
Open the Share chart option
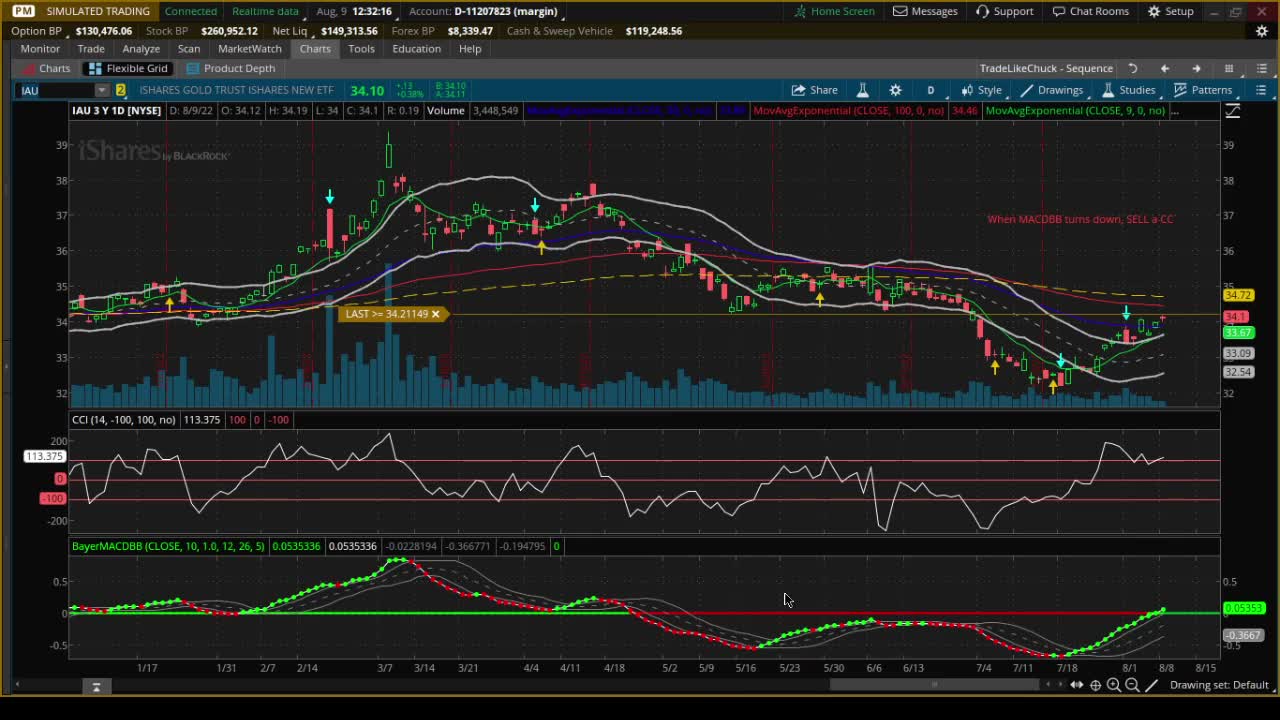tap(815, 90)
